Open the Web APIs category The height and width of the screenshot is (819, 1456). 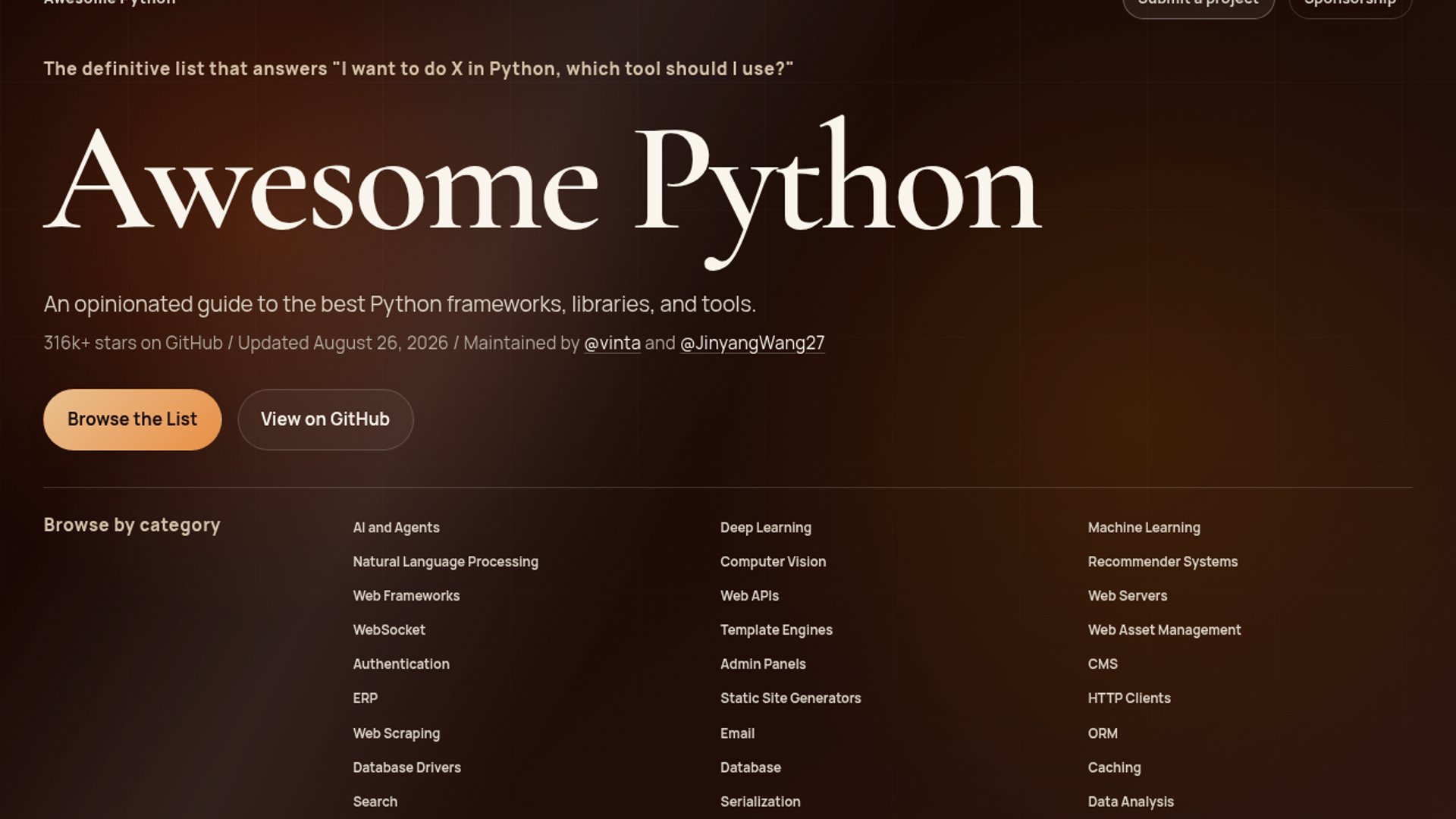pos(749,596)
